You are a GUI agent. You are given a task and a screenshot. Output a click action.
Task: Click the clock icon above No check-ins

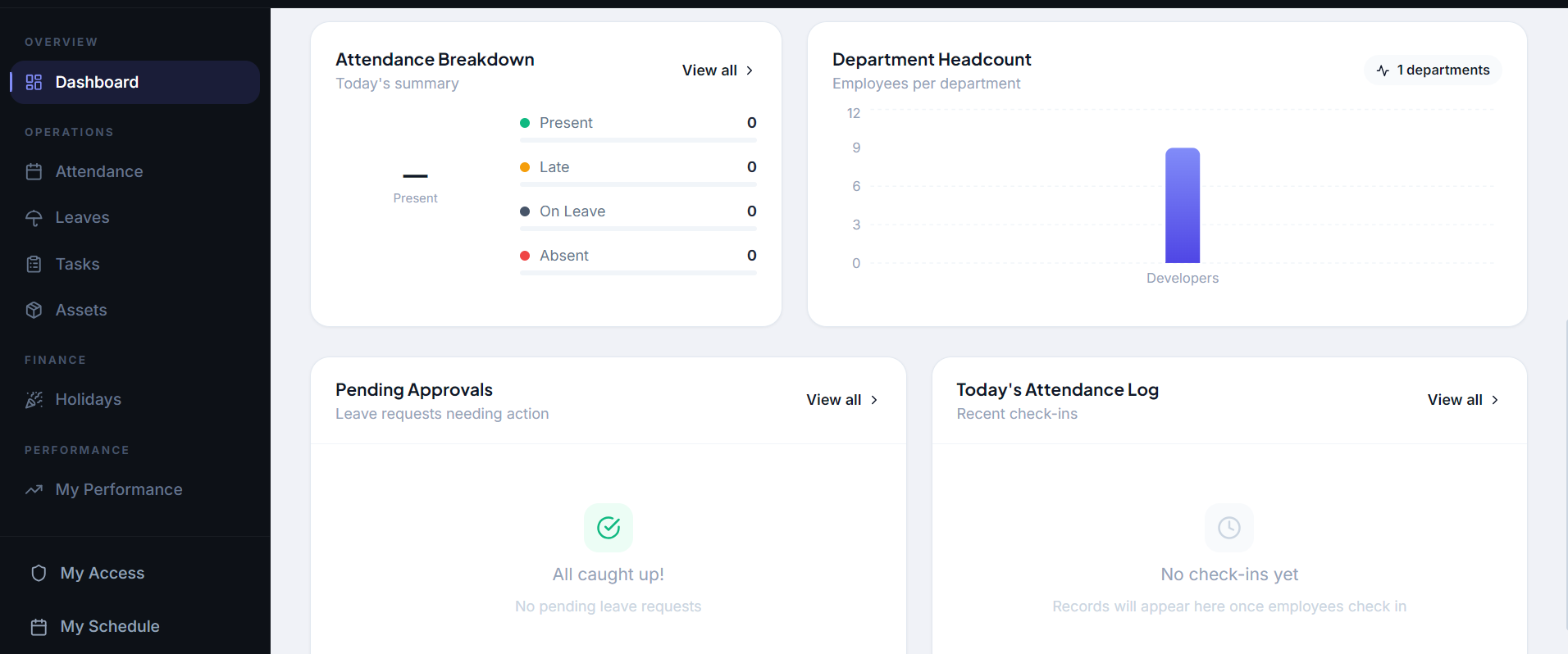(1229, 528)
